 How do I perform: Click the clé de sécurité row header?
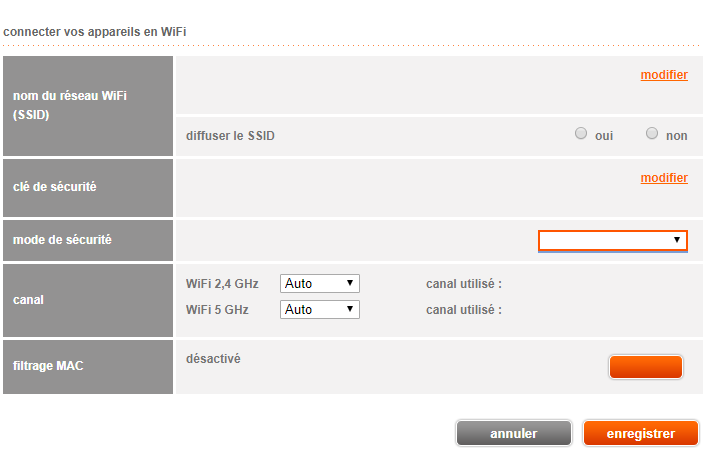pyautogui.click(x=54, y=187)
